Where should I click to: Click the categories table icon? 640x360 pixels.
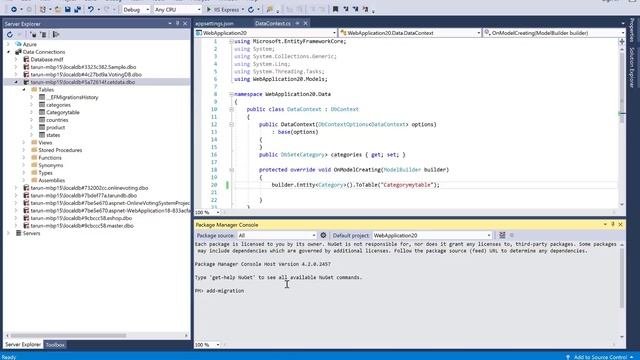42,104
